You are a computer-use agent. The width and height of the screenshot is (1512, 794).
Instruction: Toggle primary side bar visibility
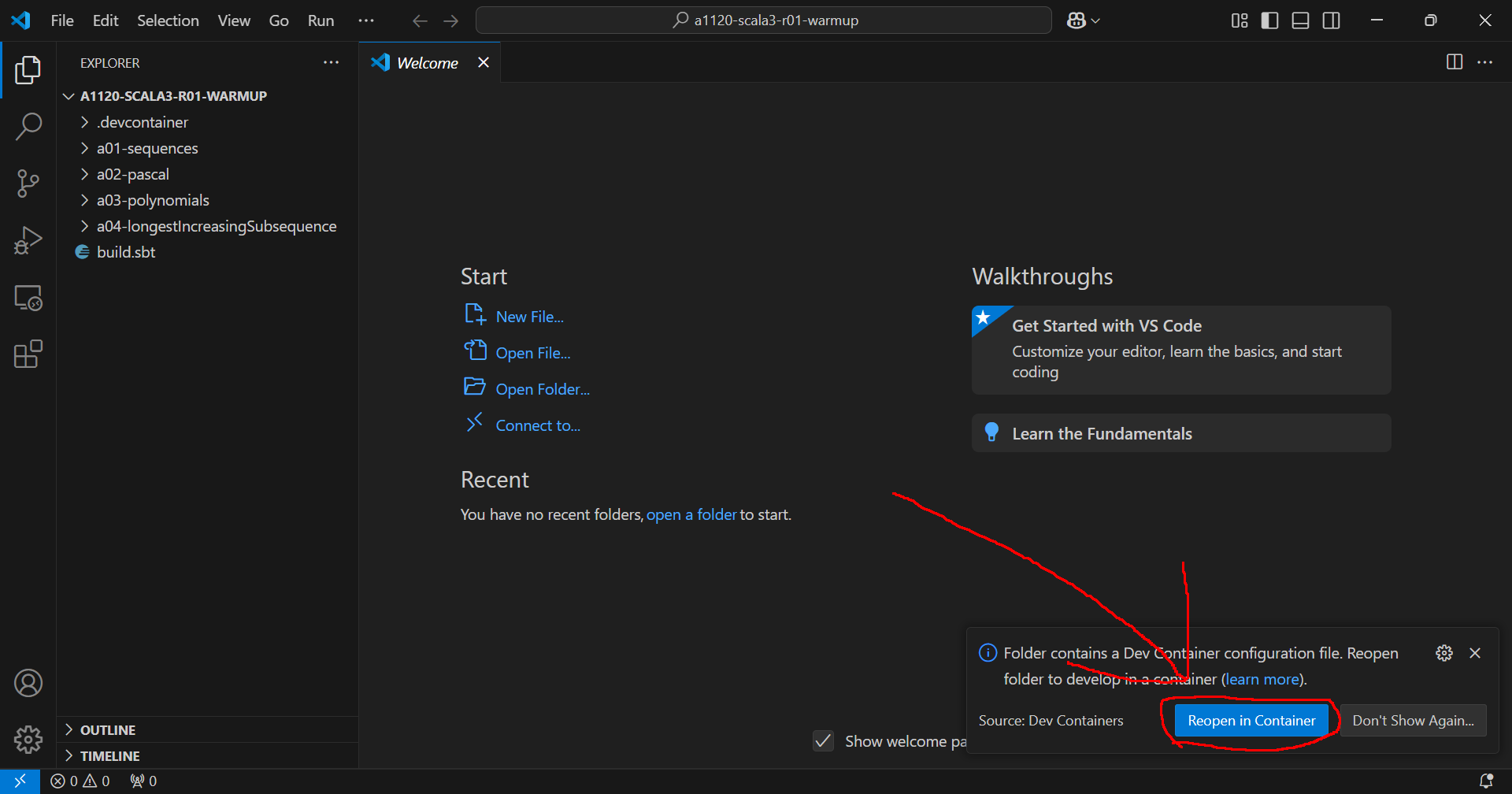click(x=1269, y=20)
